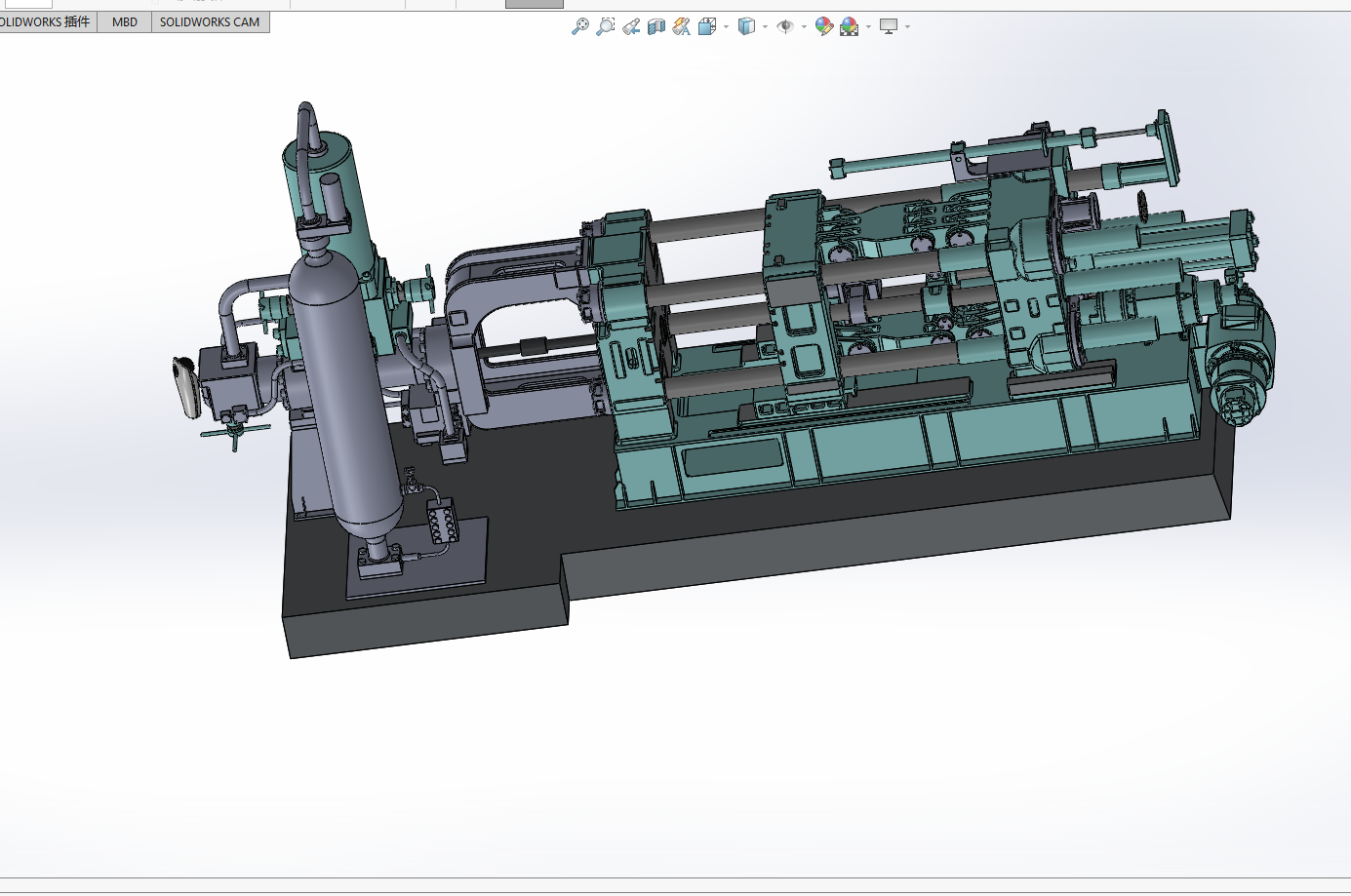Select the tall gray accumulator cylinder
This screenshot has width=1351, height=896.
346,390
